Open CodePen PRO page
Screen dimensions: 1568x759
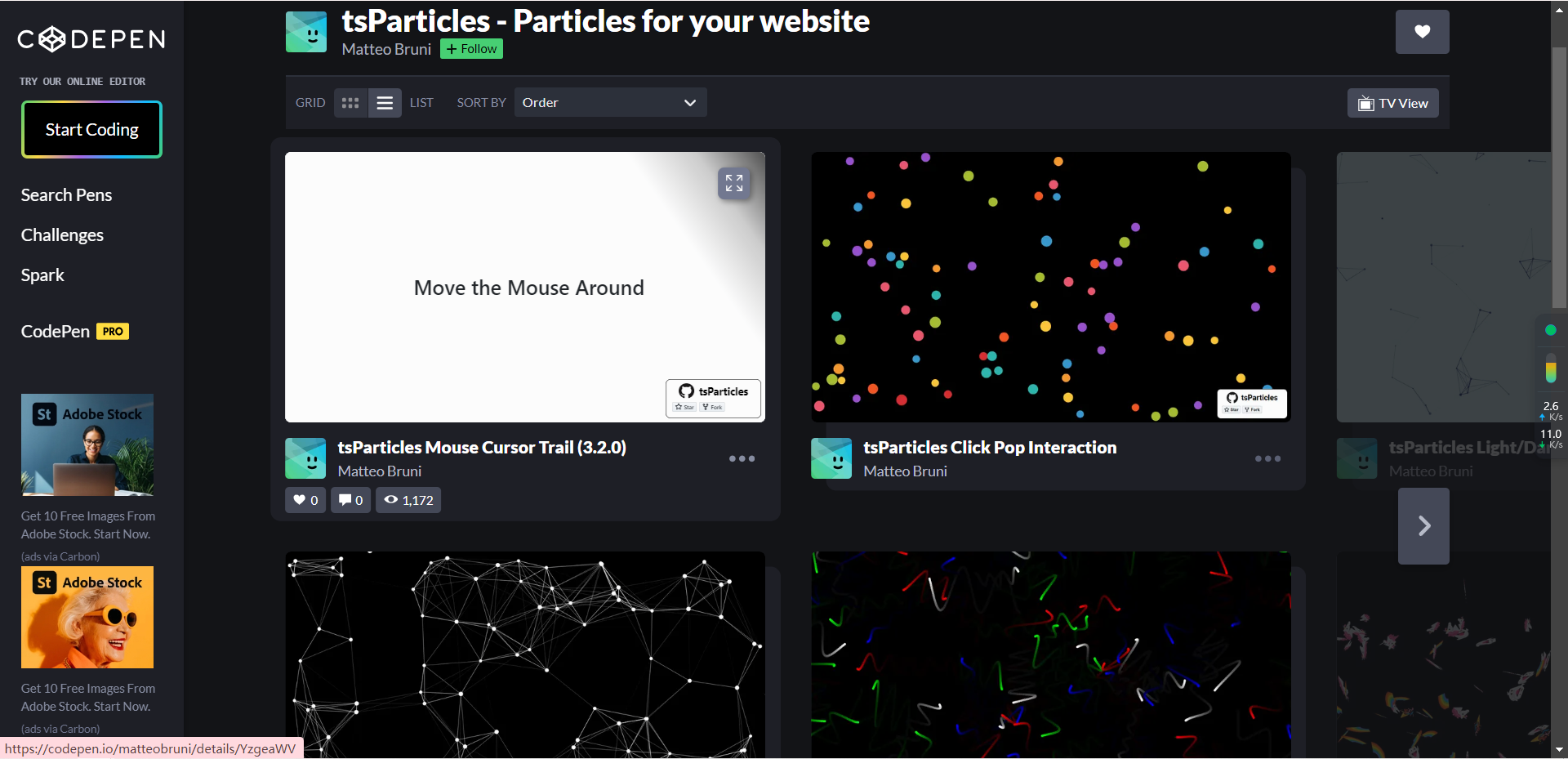point(75,332)
